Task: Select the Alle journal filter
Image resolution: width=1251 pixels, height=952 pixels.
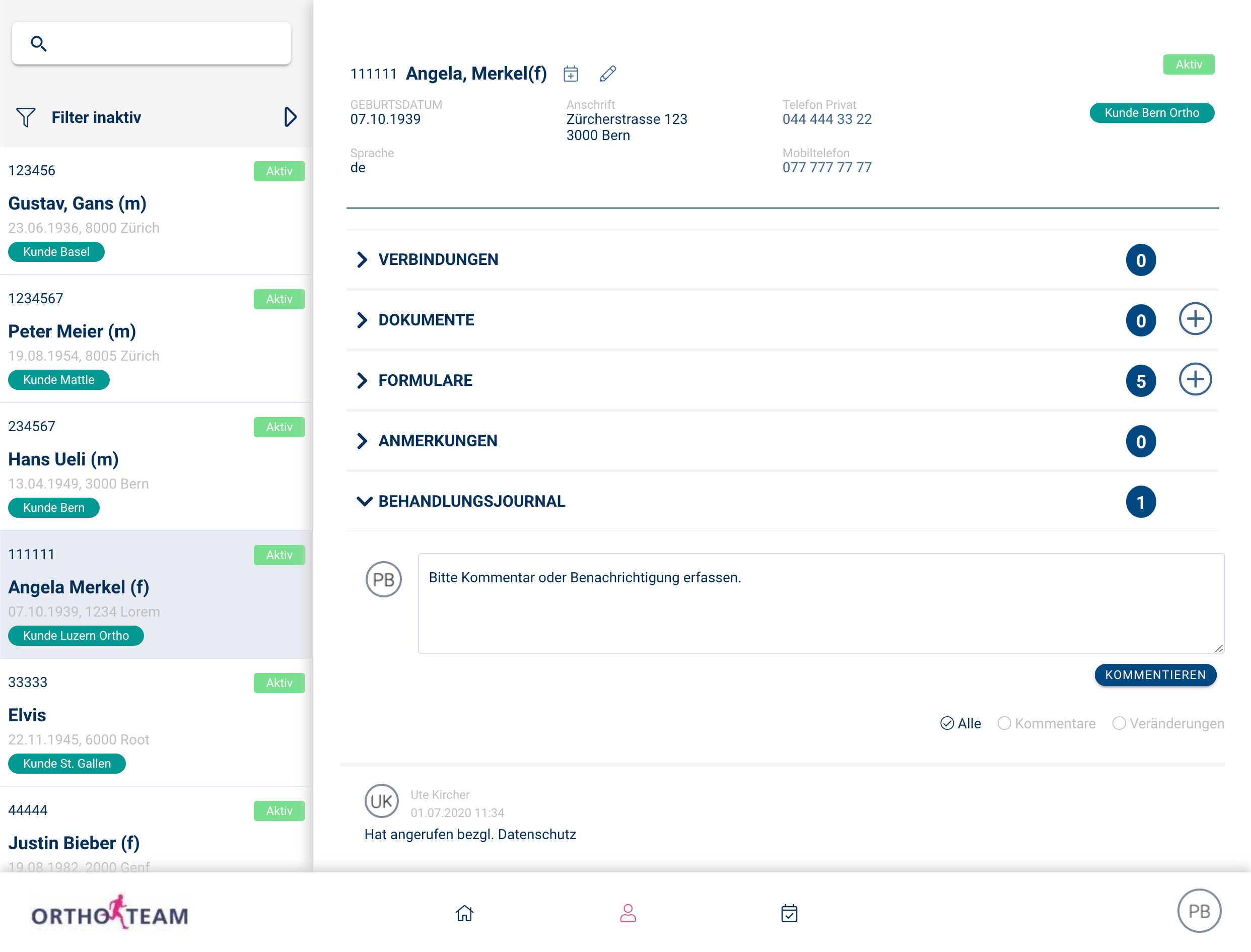Action: tap(960, 723)
